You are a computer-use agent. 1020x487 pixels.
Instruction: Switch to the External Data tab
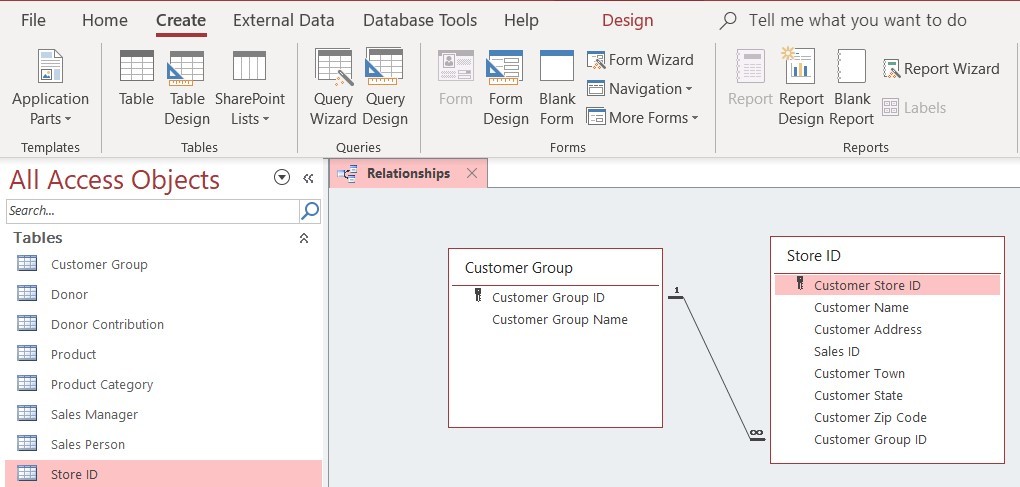(284, 20)
